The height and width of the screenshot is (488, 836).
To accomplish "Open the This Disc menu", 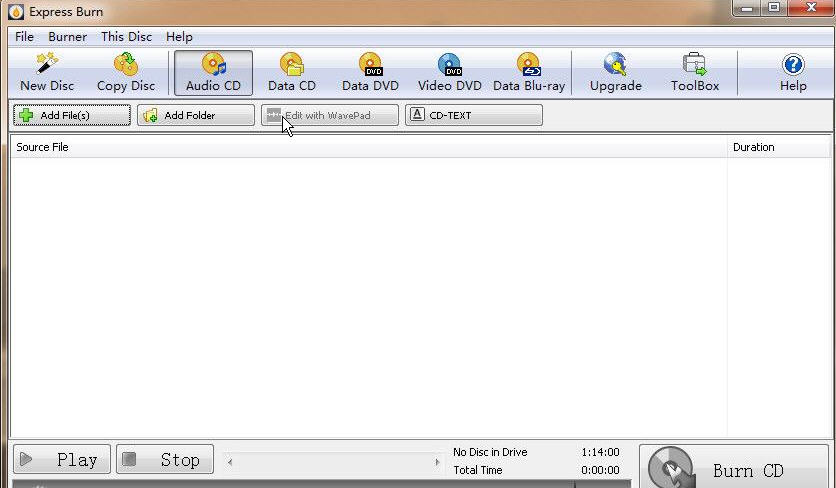I will pyautogui.click(x=126, y=37).
